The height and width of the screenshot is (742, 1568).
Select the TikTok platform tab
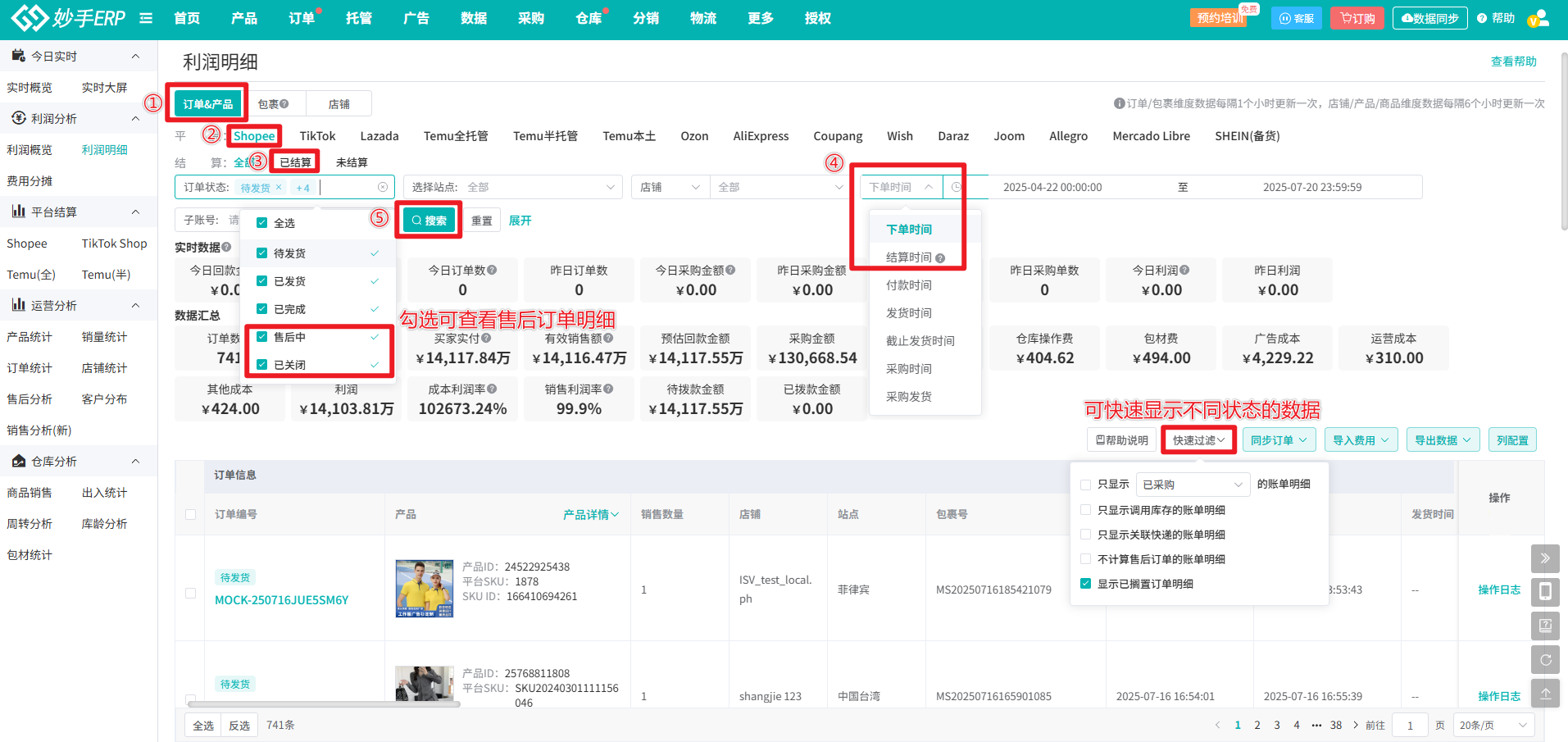(x=317, y=136)
